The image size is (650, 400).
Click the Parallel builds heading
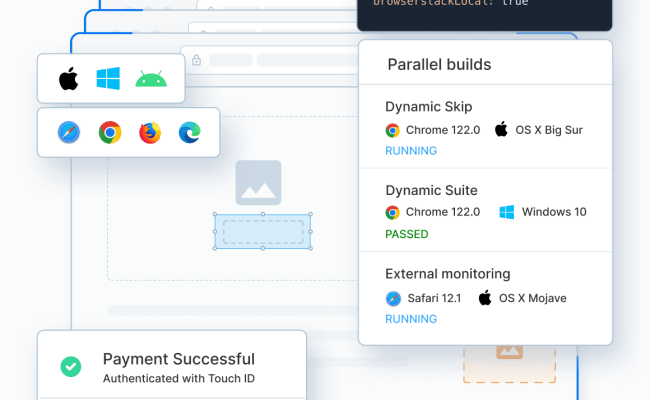click(439, 65)
